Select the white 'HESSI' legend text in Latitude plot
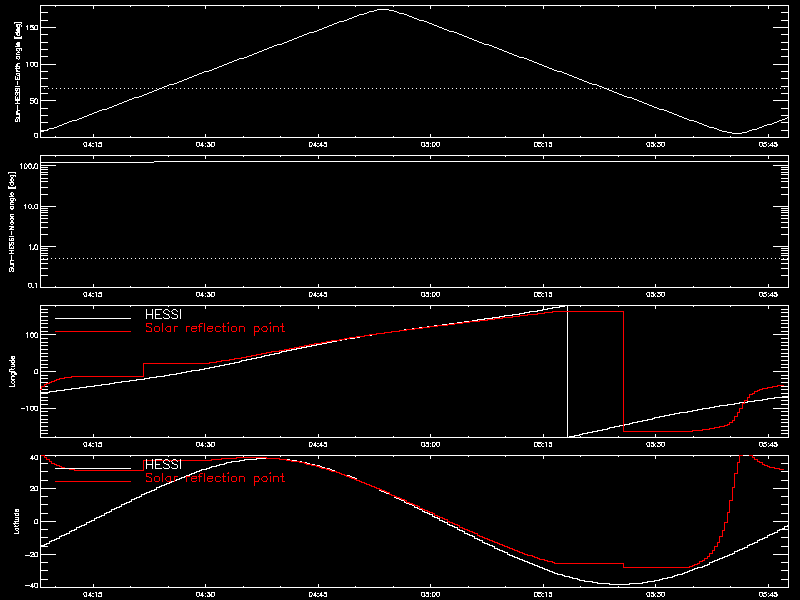Screen dimensions: 800x600 tap(163, 464)
